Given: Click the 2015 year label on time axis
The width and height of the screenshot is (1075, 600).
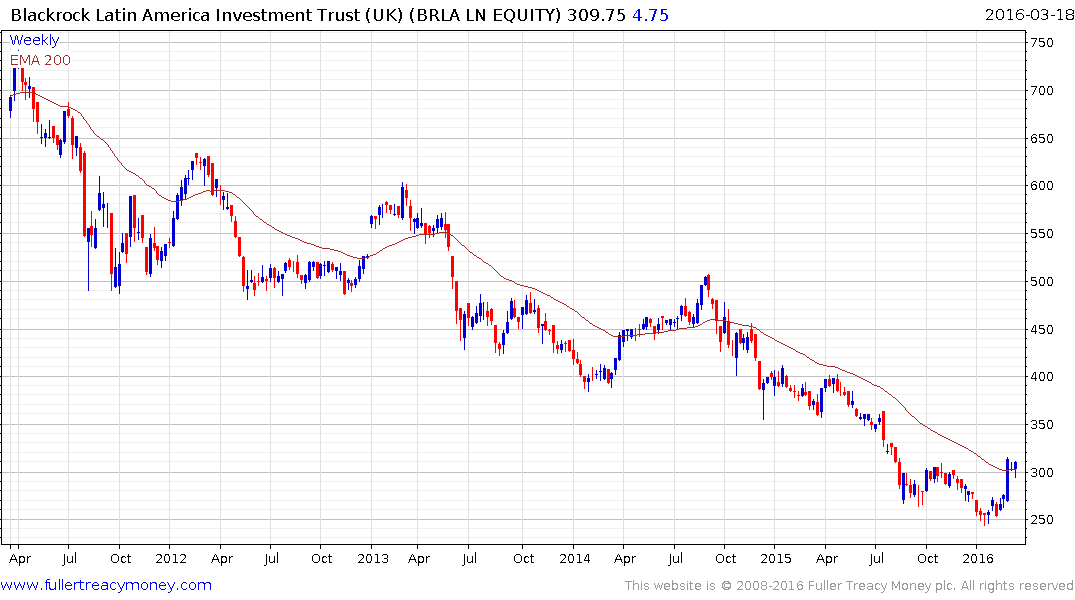Looking at the screenshot, I should 775,558.
